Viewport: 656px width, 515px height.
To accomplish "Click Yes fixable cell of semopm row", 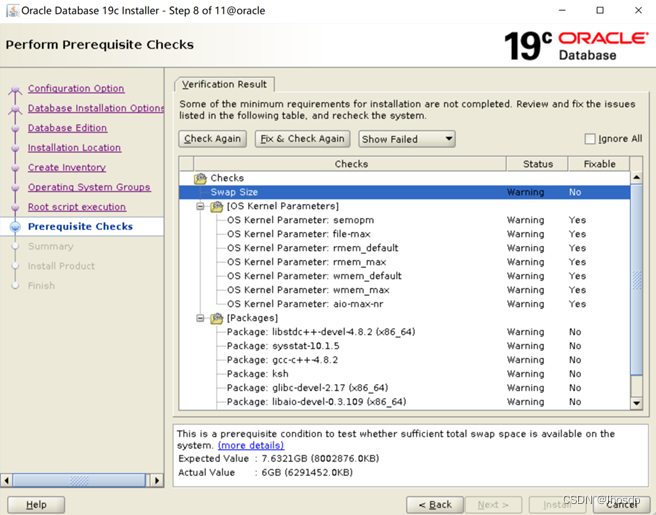I will 577,220.
